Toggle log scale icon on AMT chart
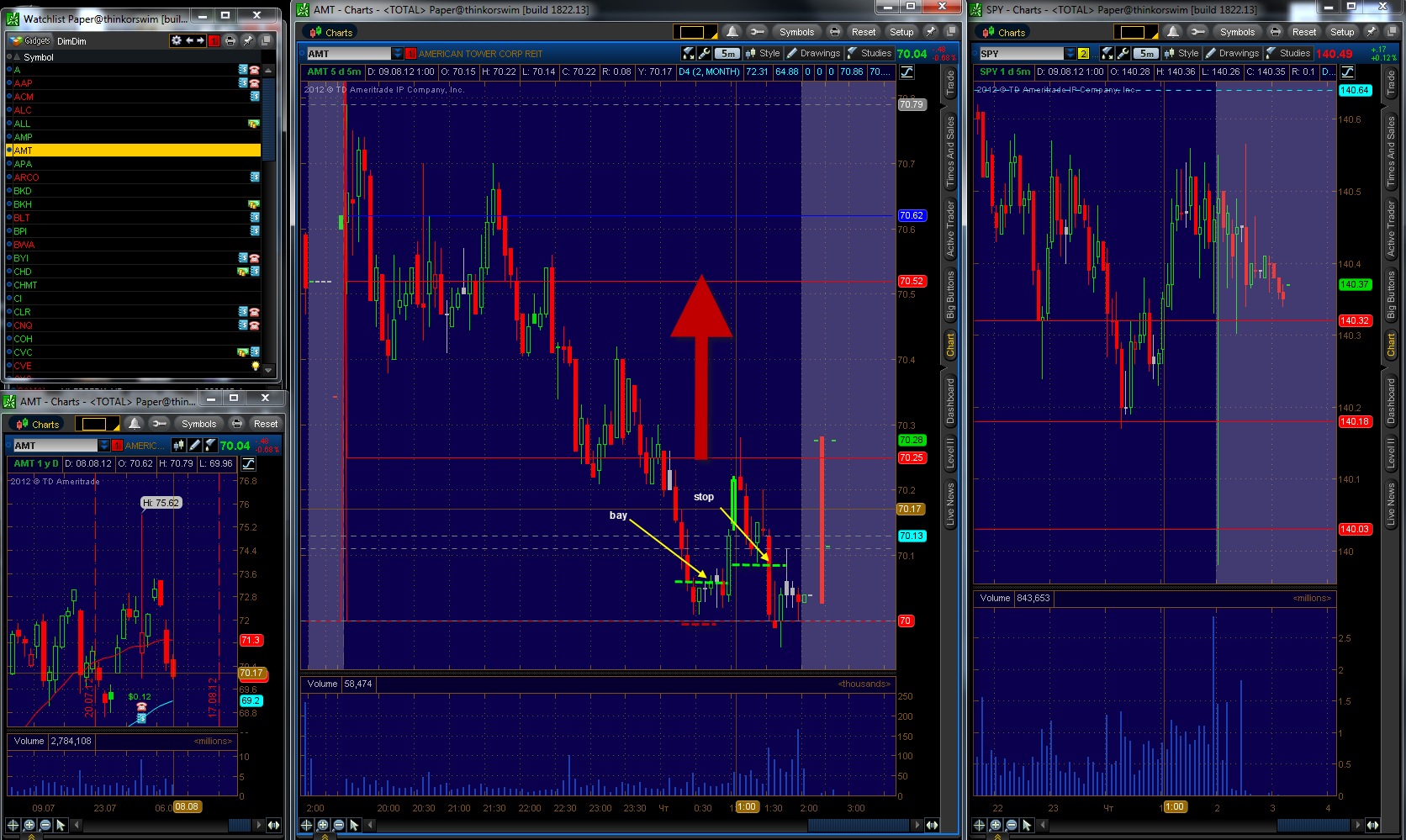The width and height of the screenshot is (1406, 840). coord(907,72)
